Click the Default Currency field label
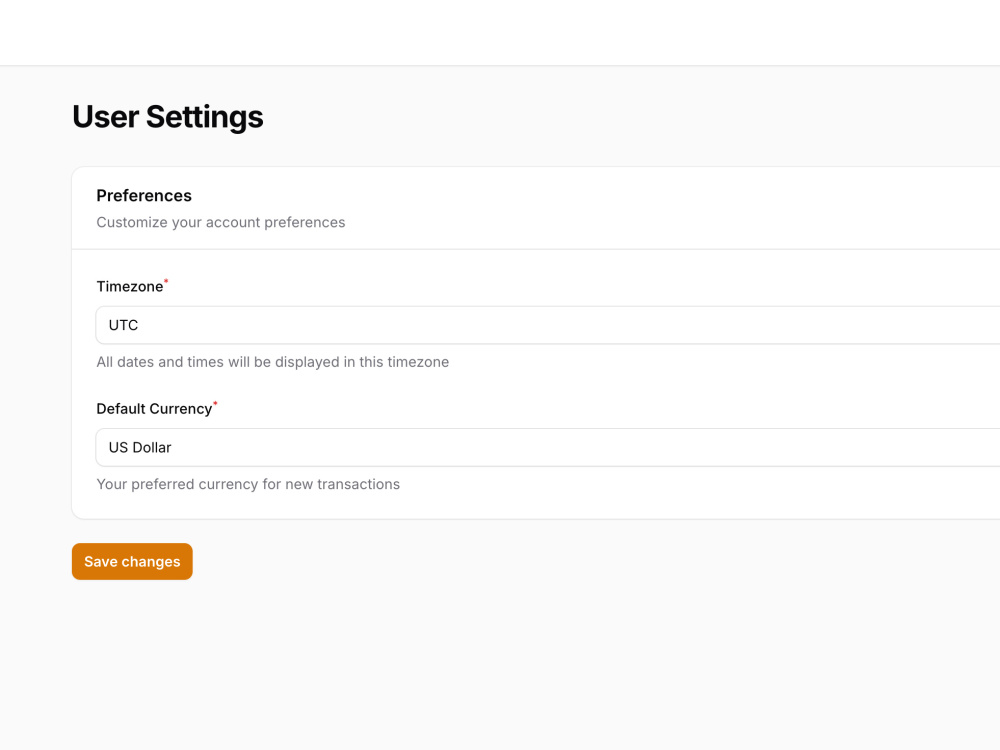 [154, 409]
